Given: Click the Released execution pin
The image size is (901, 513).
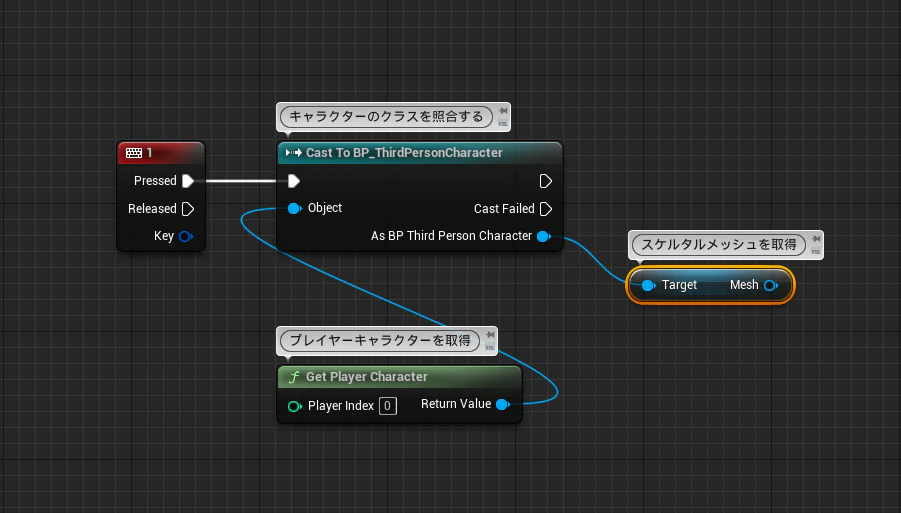Looking at the screenshot, I should (188, 209).
